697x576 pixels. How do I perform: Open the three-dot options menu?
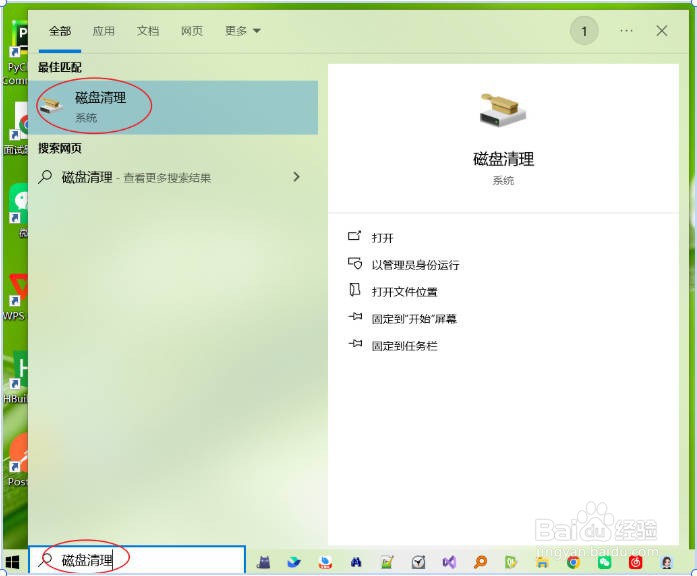[x=626, y=31]
